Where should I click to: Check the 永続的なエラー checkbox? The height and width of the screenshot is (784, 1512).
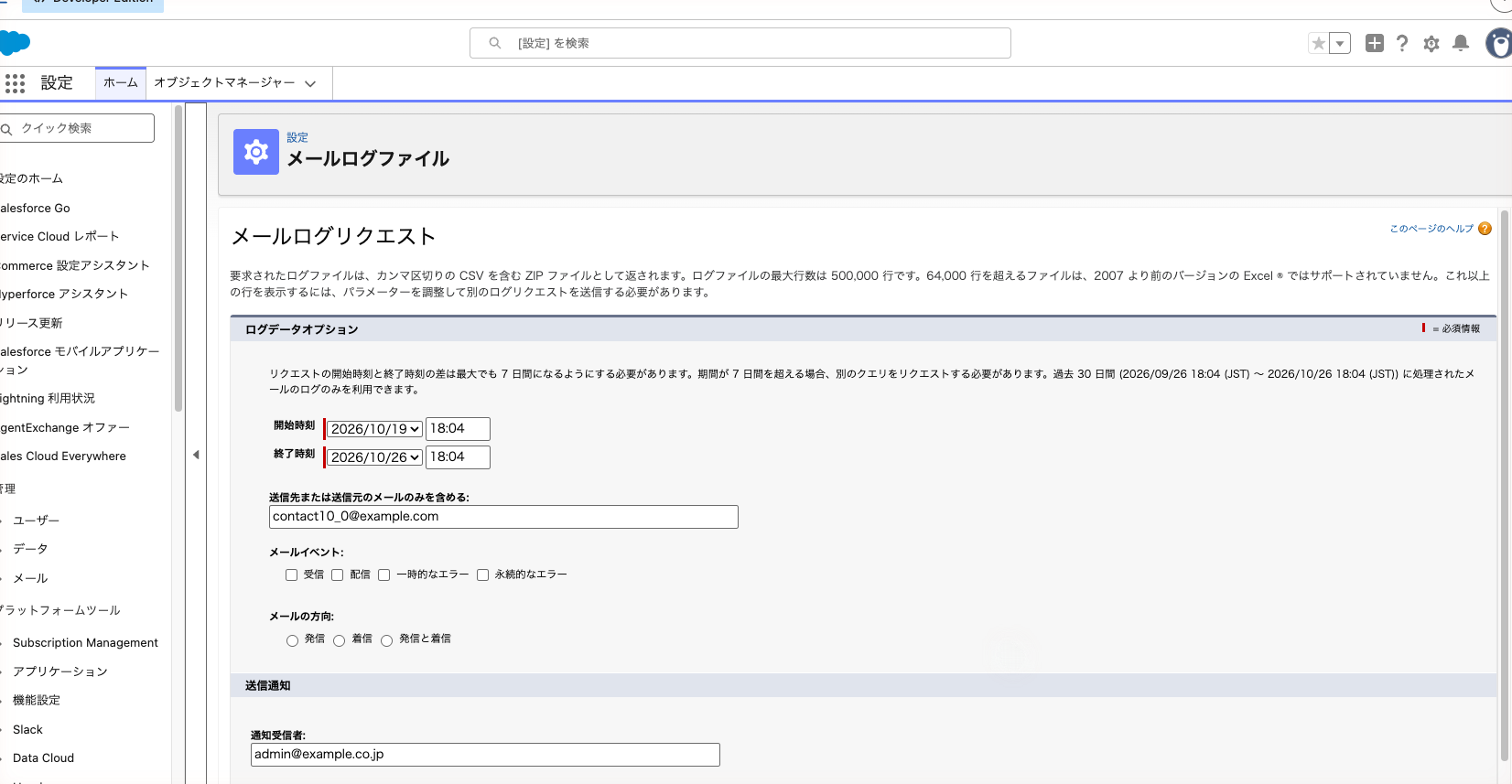tap(482, 575)
